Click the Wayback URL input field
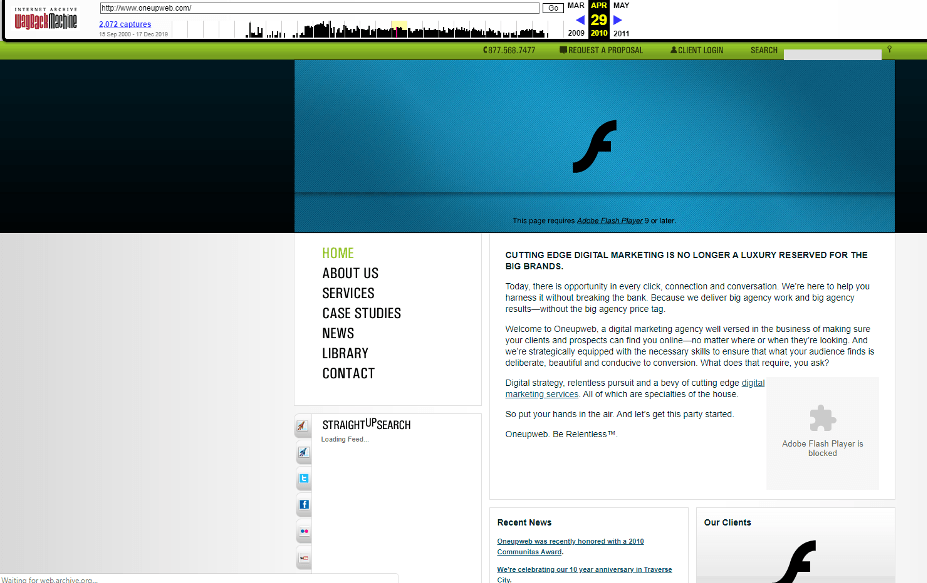927x583 pixels. (320, 8)
